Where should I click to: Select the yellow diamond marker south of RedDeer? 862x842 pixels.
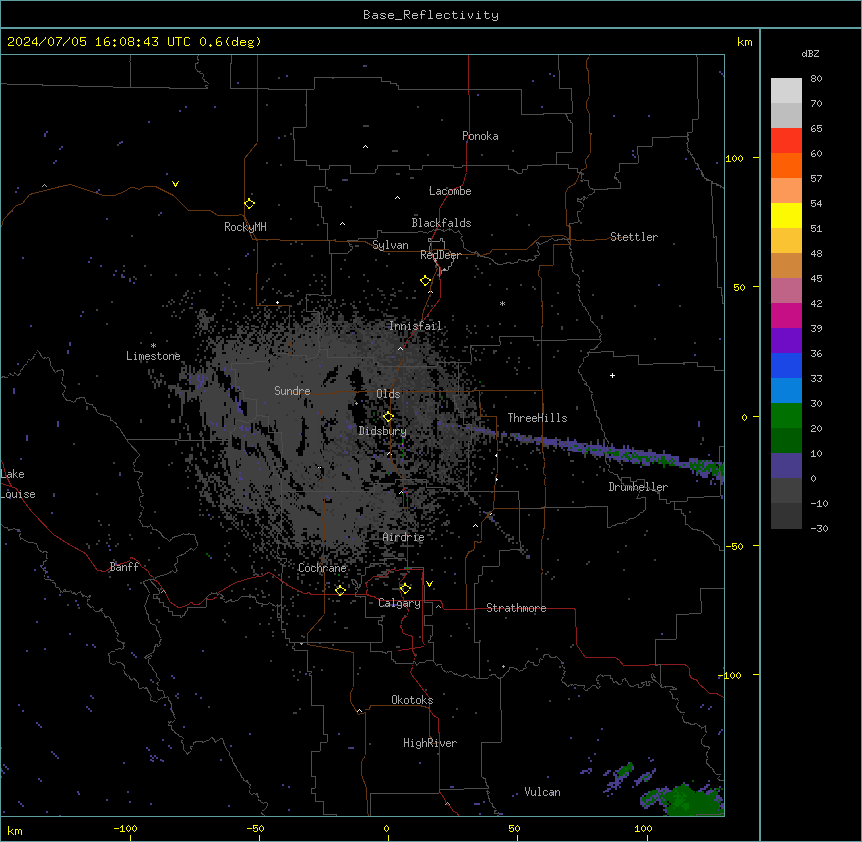point(426,281)
